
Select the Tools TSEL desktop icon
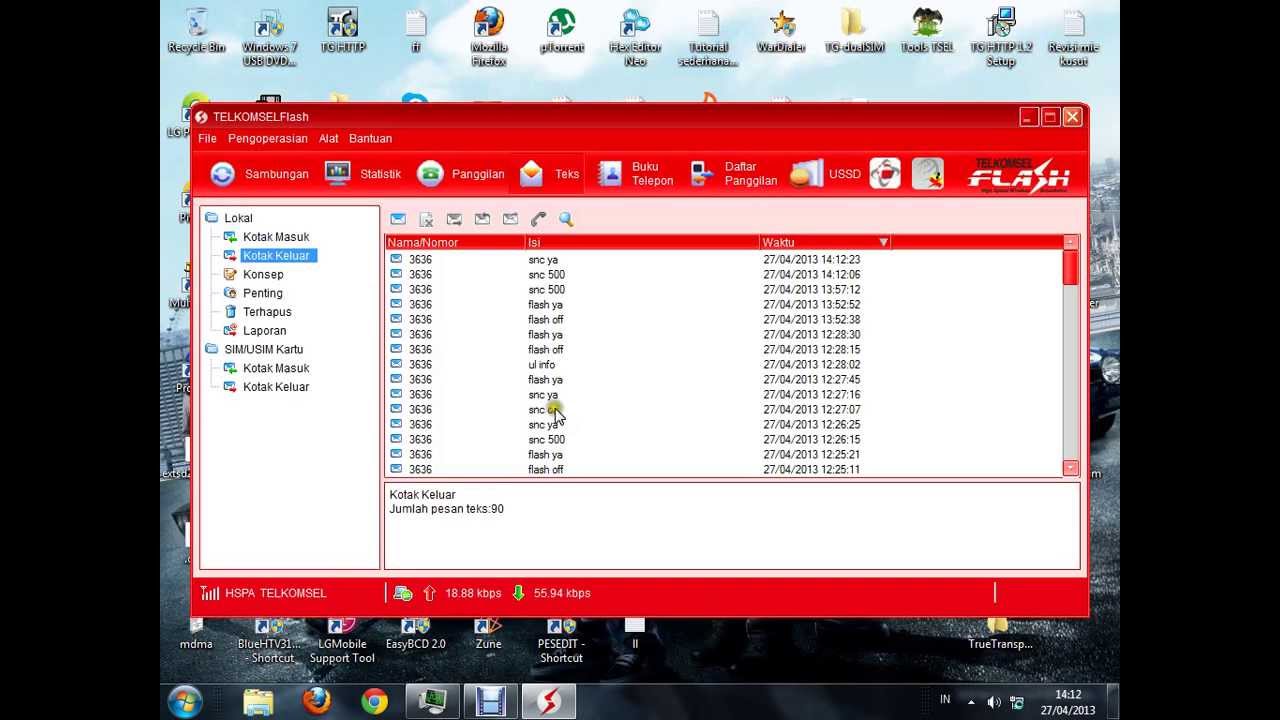coord(927,31)
